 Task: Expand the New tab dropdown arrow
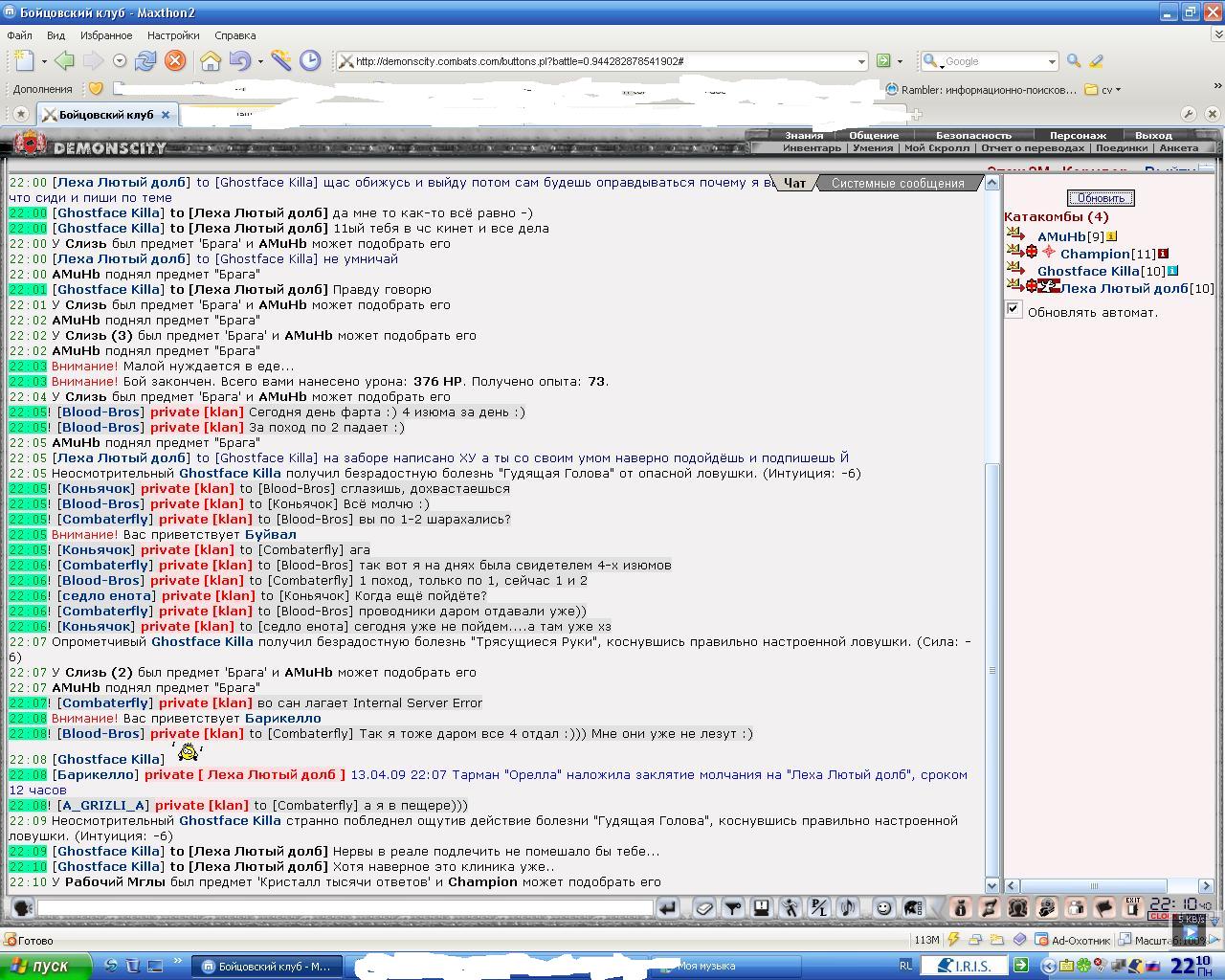point(44,61)
